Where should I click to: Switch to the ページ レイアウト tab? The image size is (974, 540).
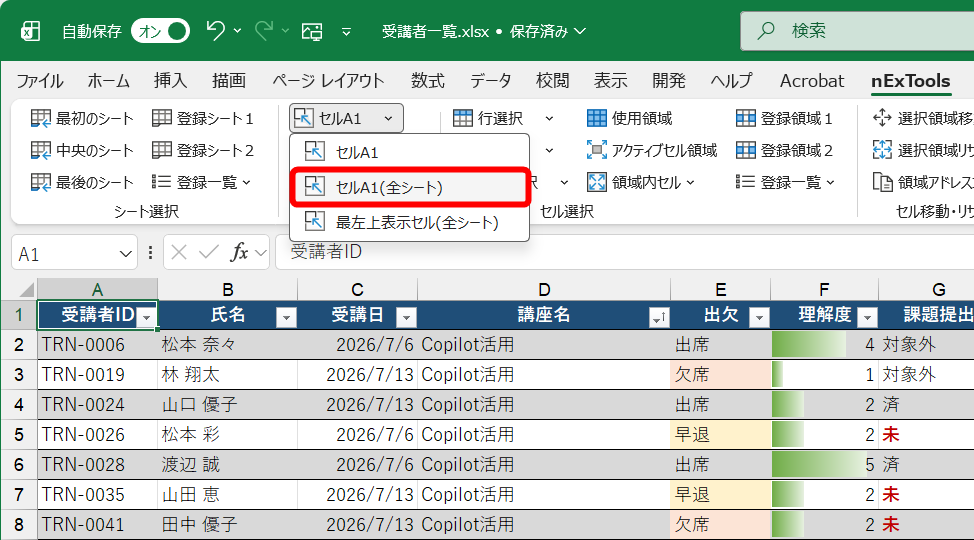328,81
